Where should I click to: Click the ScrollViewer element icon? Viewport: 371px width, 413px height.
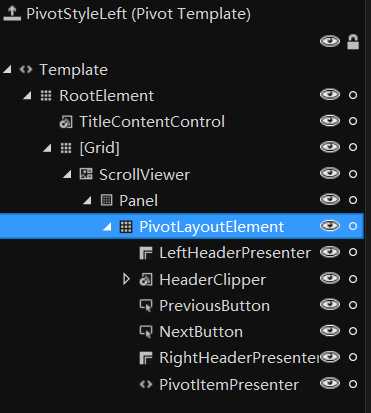click(86, 174)
